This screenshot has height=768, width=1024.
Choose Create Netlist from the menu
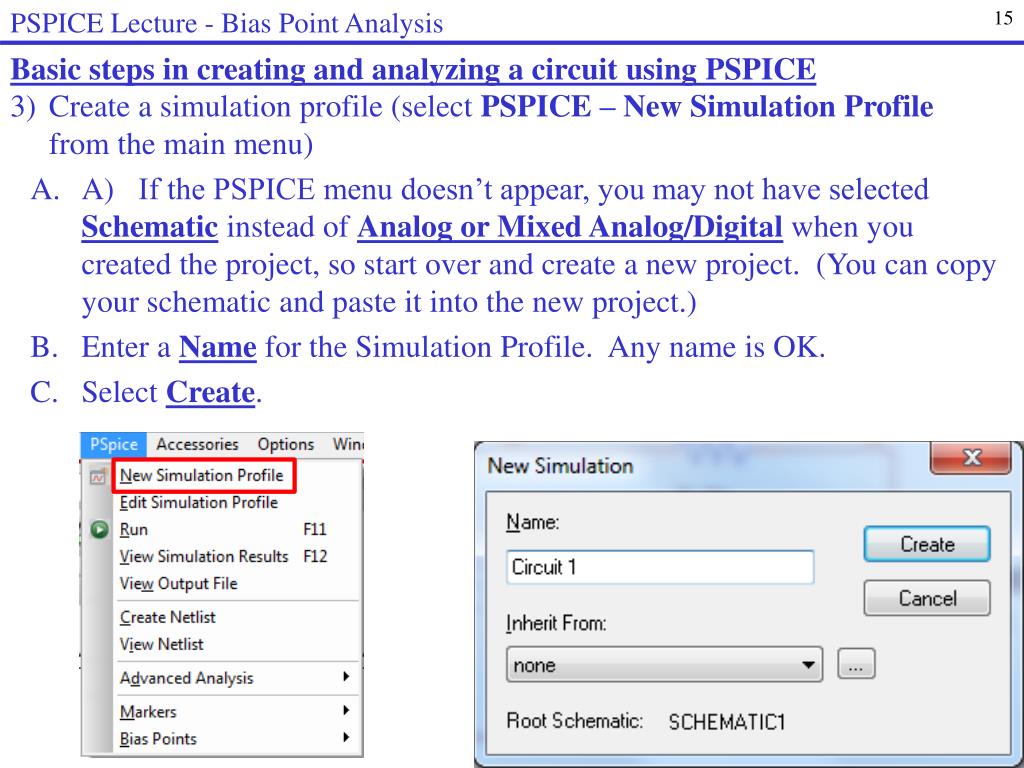[x=167, y=617]
